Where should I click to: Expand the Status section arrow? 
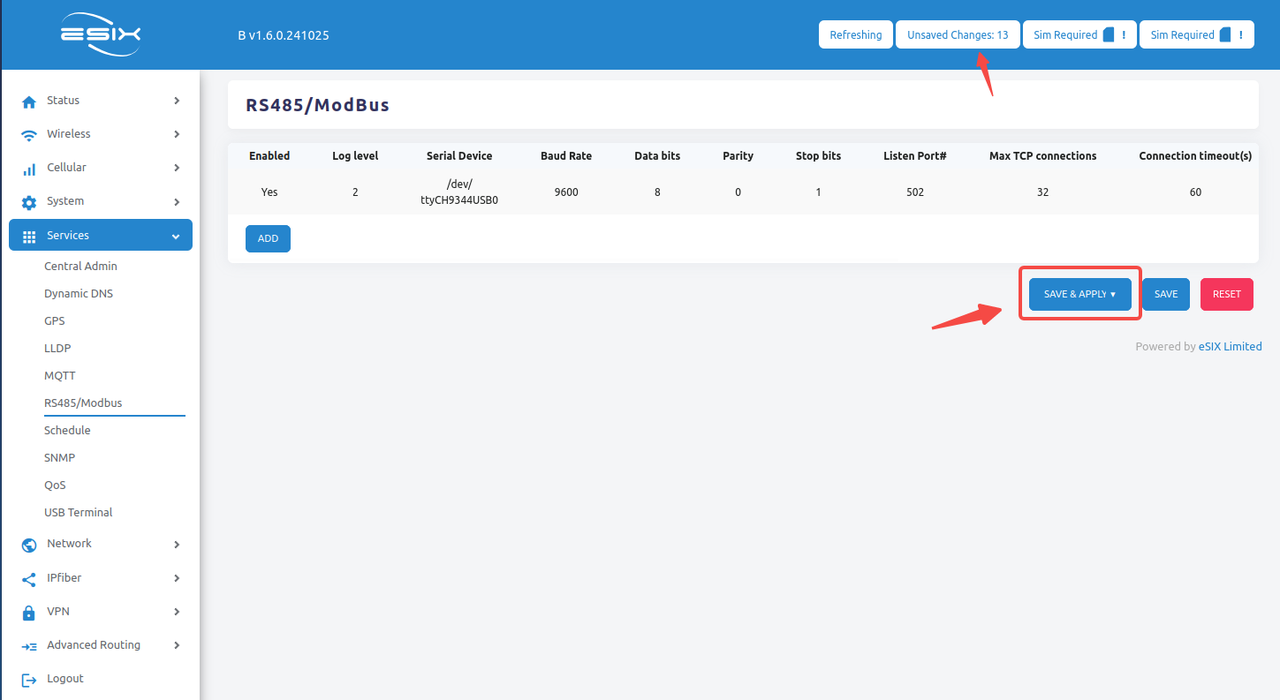click(x=176, y=101)
